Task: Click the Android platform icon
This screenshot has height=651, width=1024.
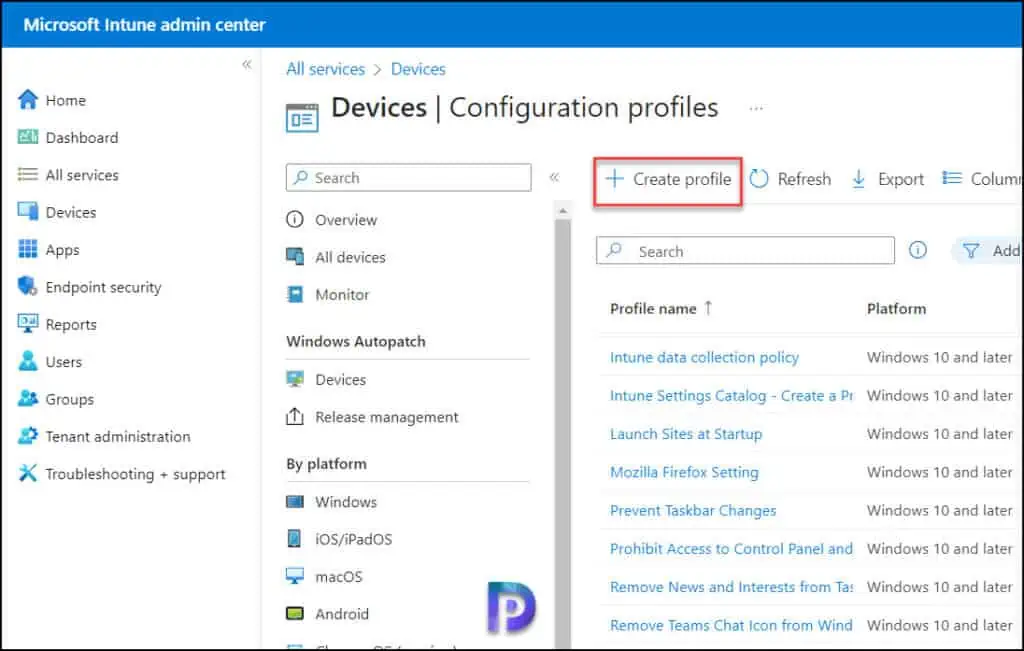Action: (295, 614)
